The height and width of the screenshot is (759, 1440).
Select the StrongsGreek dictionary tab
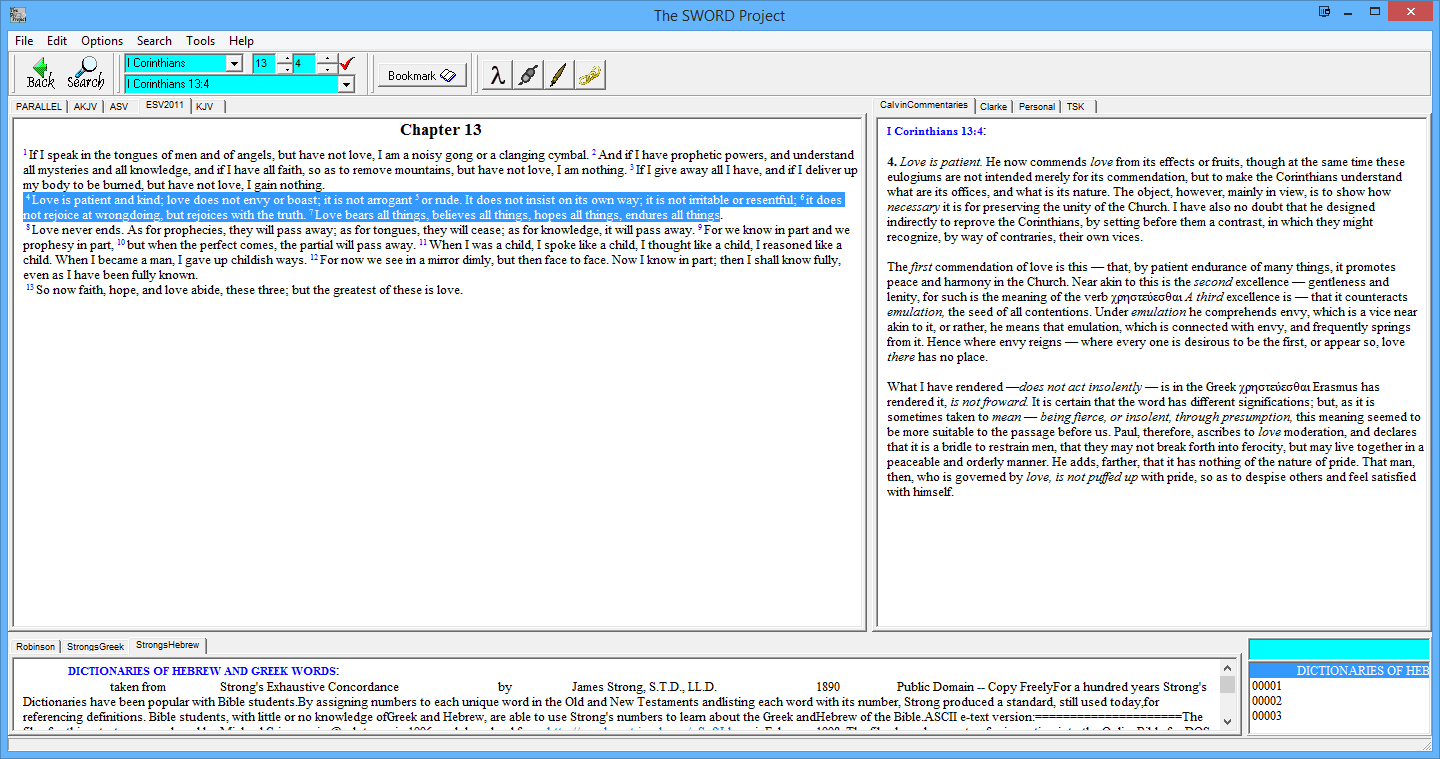[x=95, y=647]
